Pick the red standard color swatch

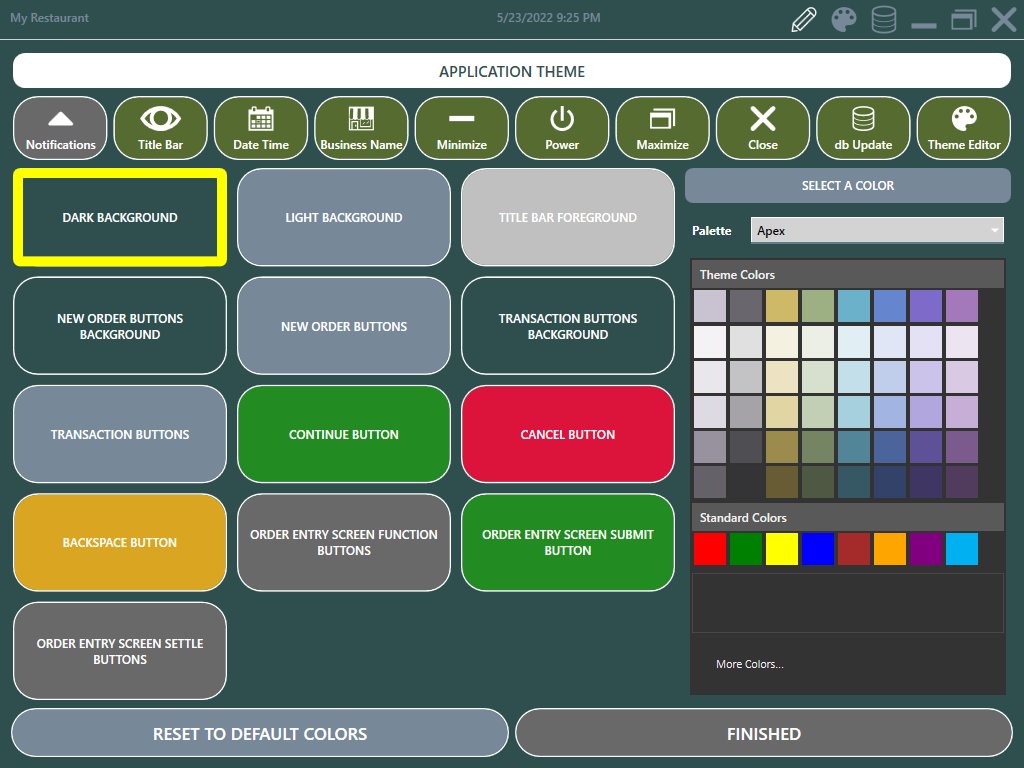click(709, 549)
